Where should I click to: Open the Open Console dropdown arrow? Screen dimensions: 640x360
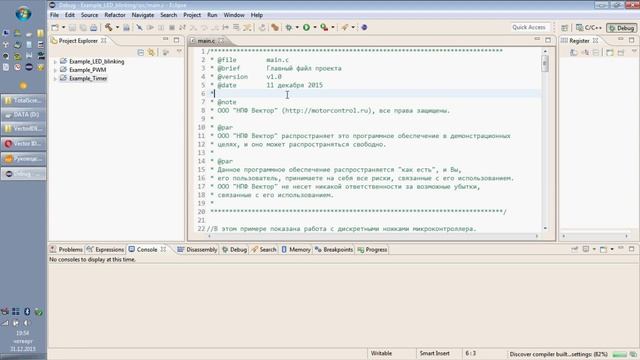click(x=612, y=249)
